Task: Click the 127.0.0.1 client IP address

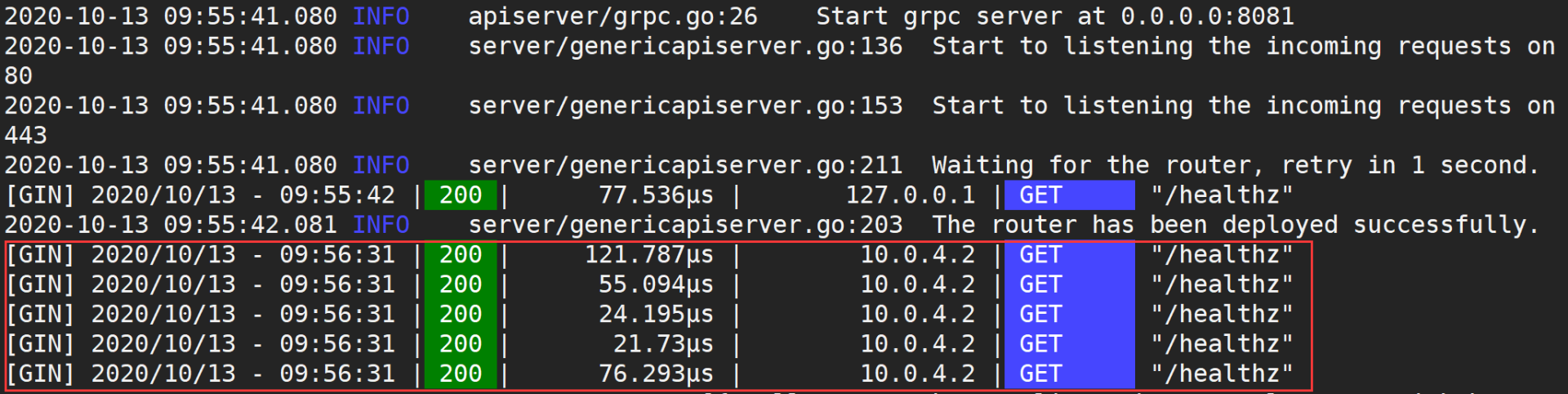Action: [x=910, y=195]
